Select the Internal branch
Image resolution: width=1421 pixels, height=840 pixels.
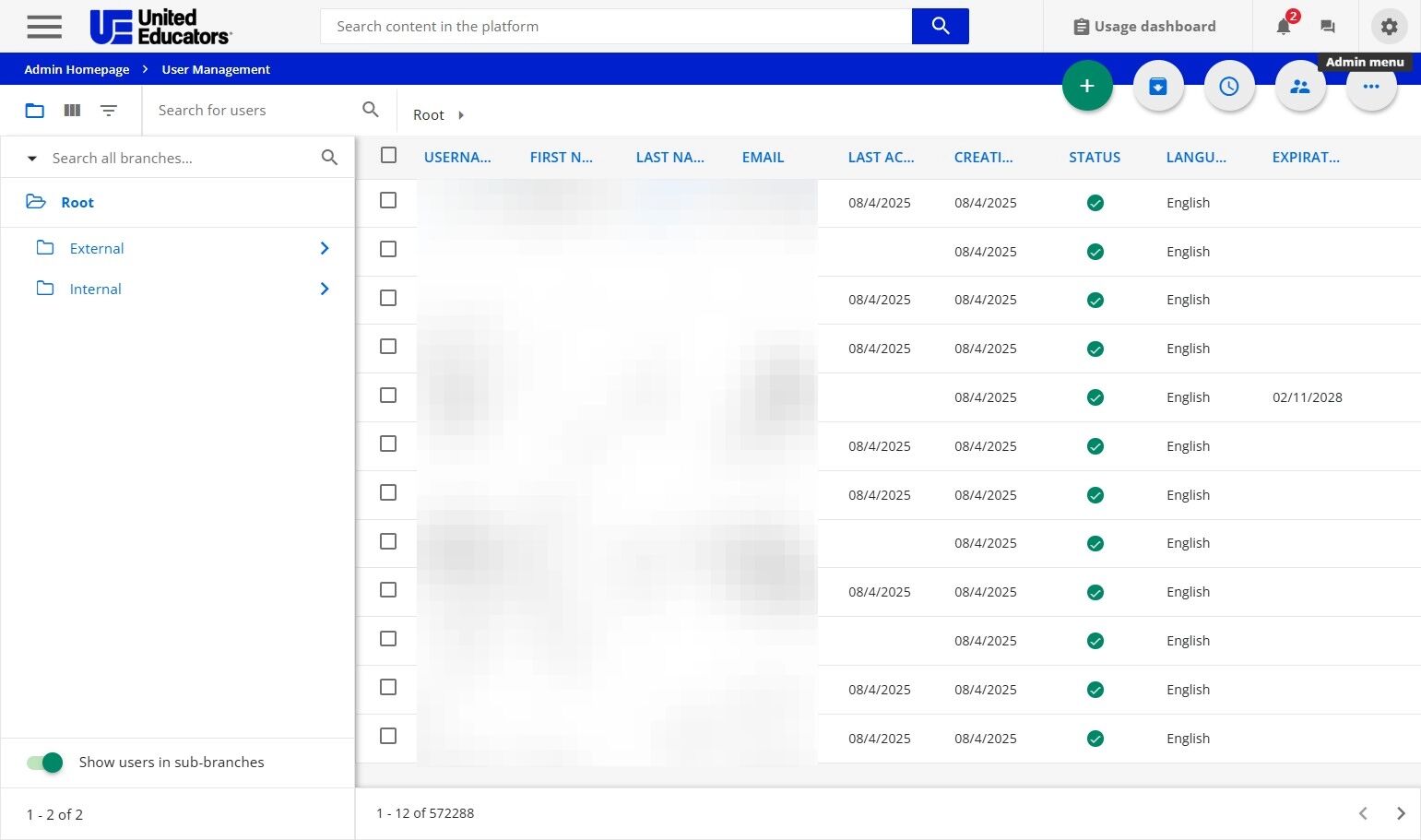[96, 290]
